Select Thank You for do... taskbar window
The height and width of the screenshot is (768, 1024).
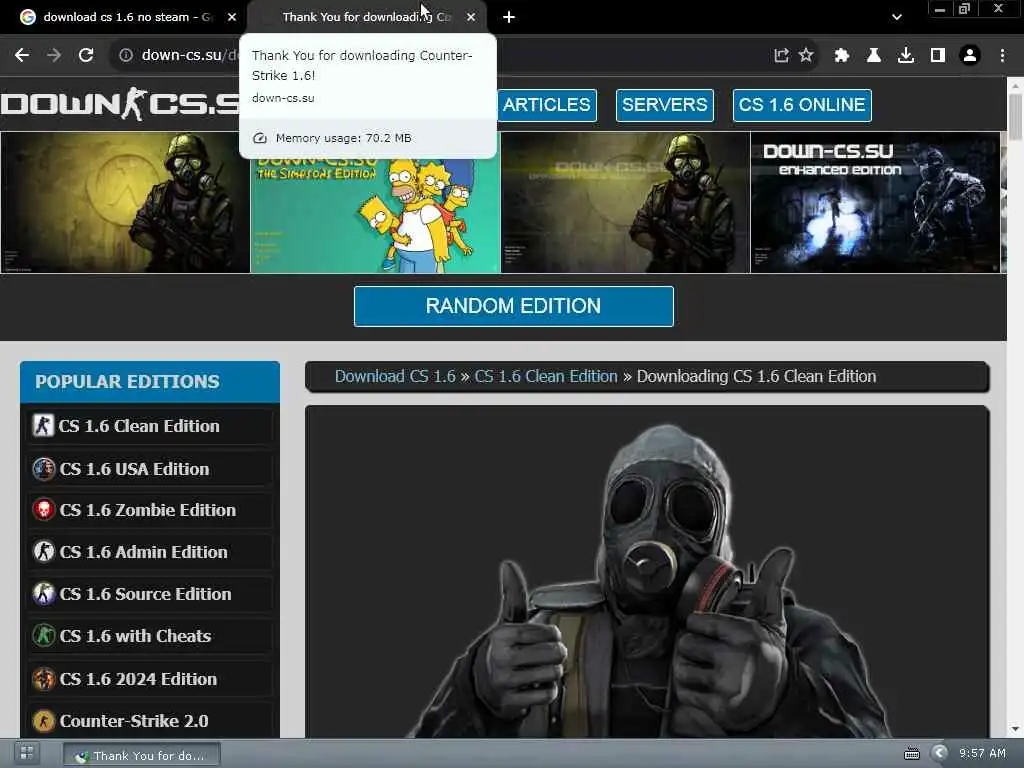pyautogui.click(x=142, y=755)
